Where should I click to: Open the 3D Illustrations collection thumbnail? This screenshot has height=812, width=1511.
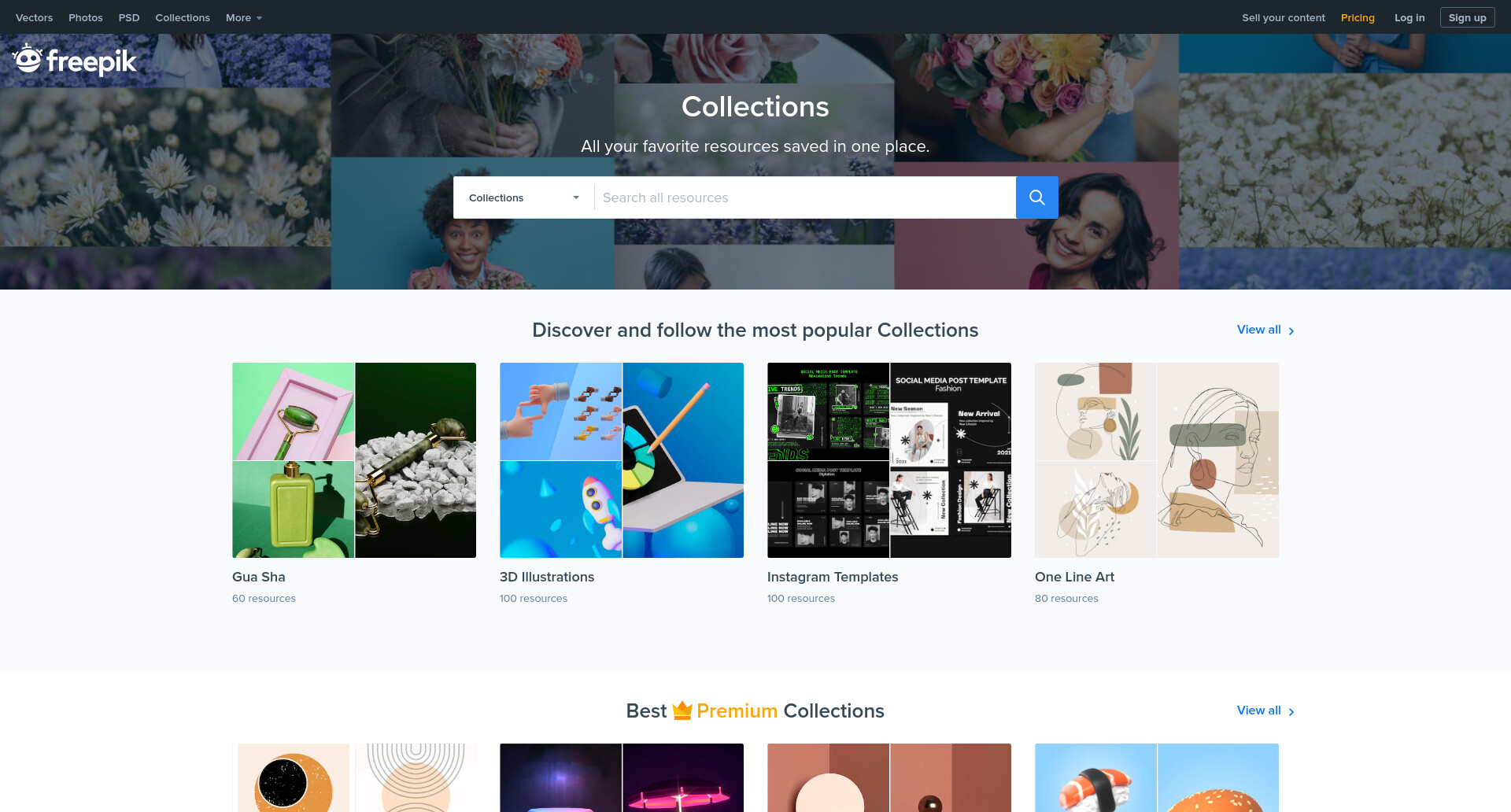coord(622,460)
